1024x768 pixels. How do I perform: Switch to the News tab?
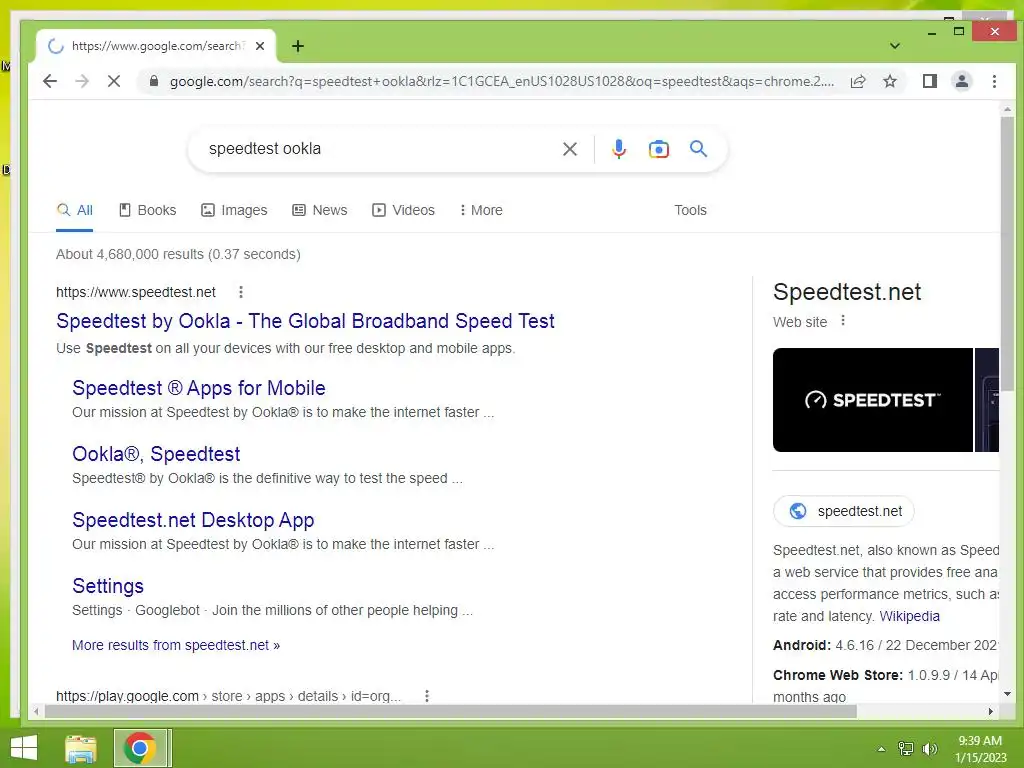coord(320,210)
